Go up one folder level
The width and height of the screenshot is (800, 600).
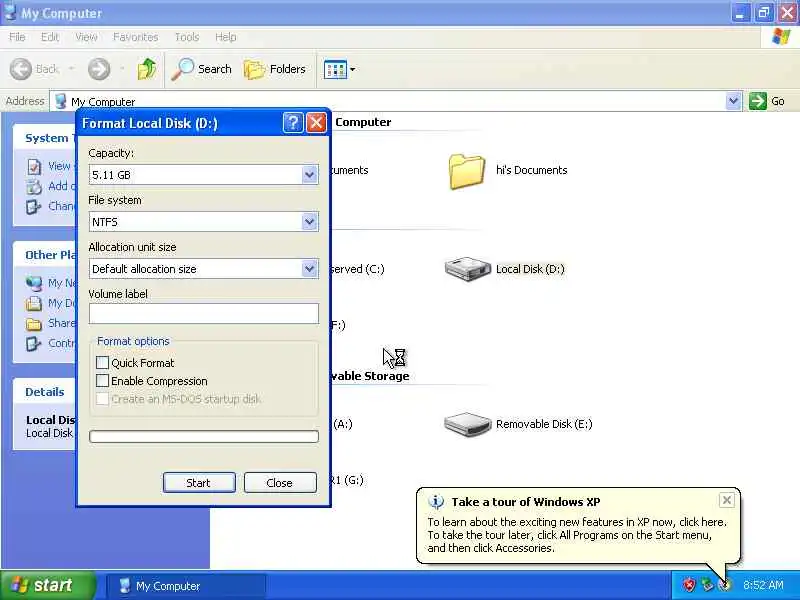[x=147, y=69]
